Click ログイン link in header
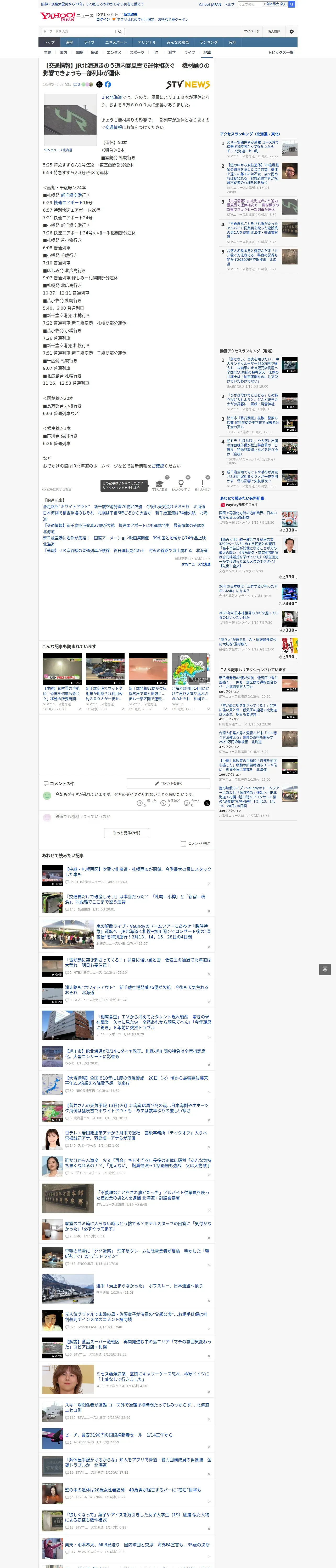Viewport: 336px width, 1568px height. point(103,20)
